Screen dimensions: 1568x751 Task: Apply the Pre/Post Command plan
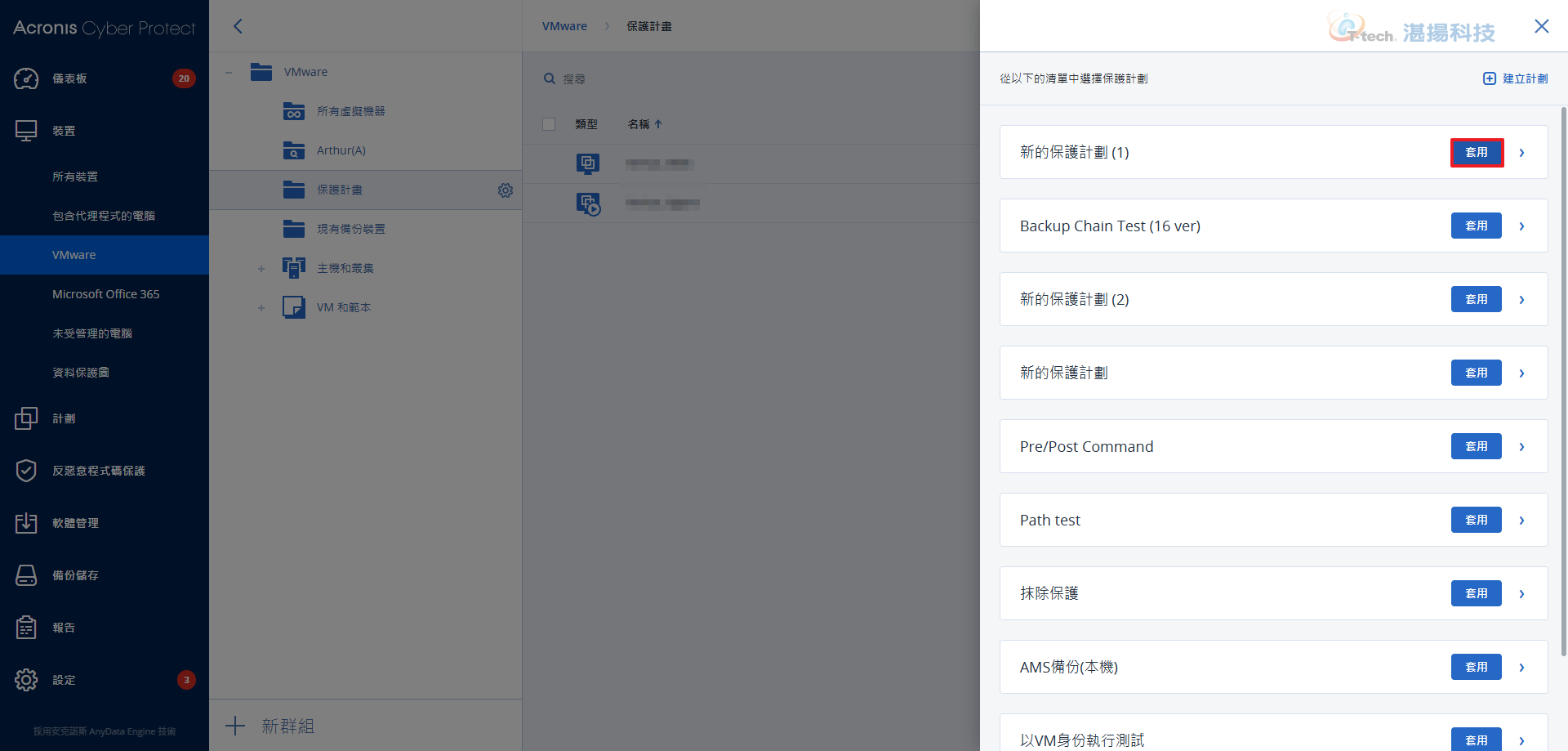coord(1477,446)
